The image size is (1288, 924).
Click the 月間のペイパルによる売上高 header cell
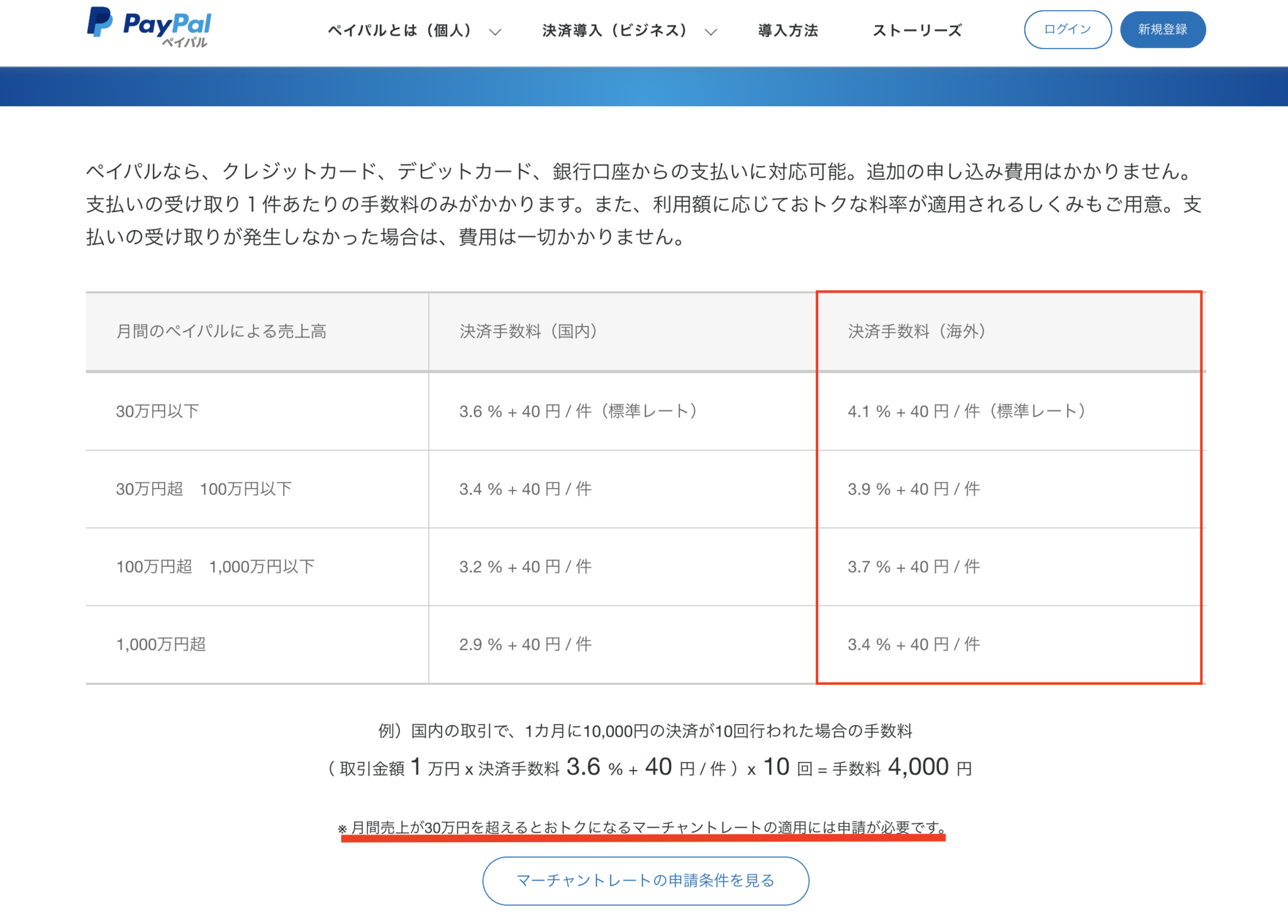221,331
